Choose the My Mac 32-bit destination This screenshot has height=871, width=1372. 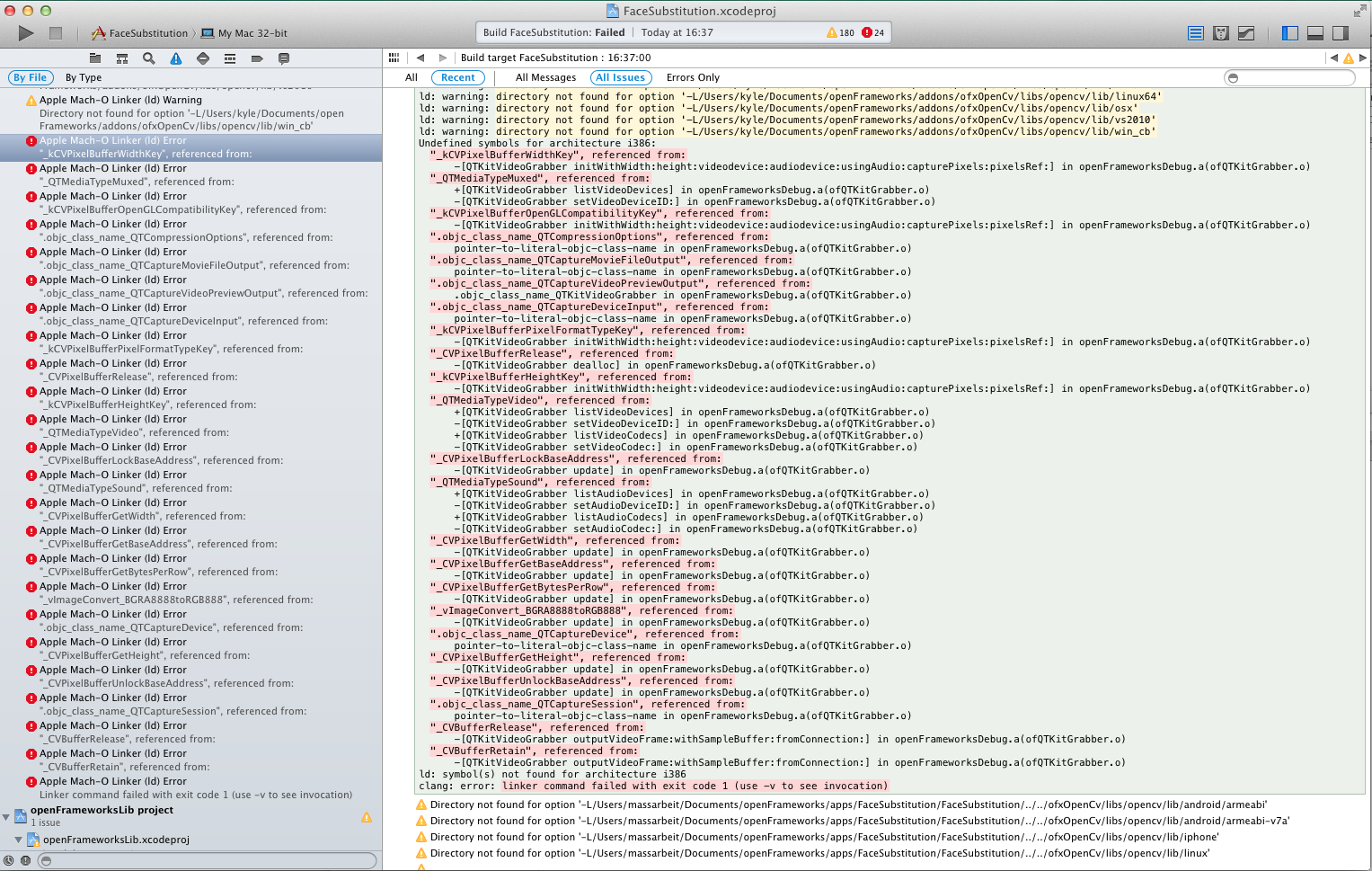click(244, 33)
